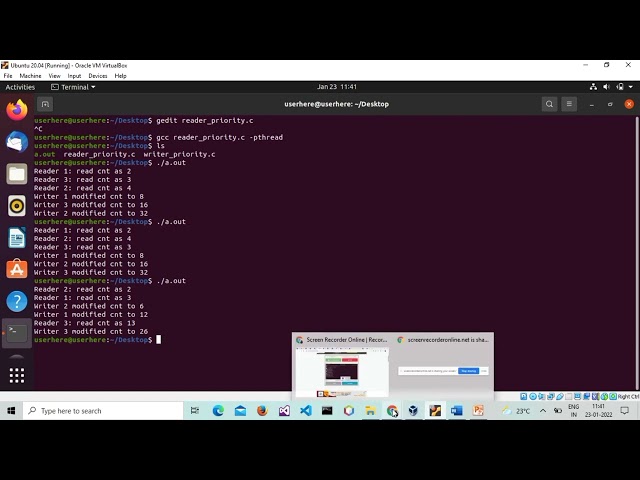The height and width of the screenshot is (480, 640).
Task: Click the writer_priority.c file name in ls output
Action: (179, 154)
